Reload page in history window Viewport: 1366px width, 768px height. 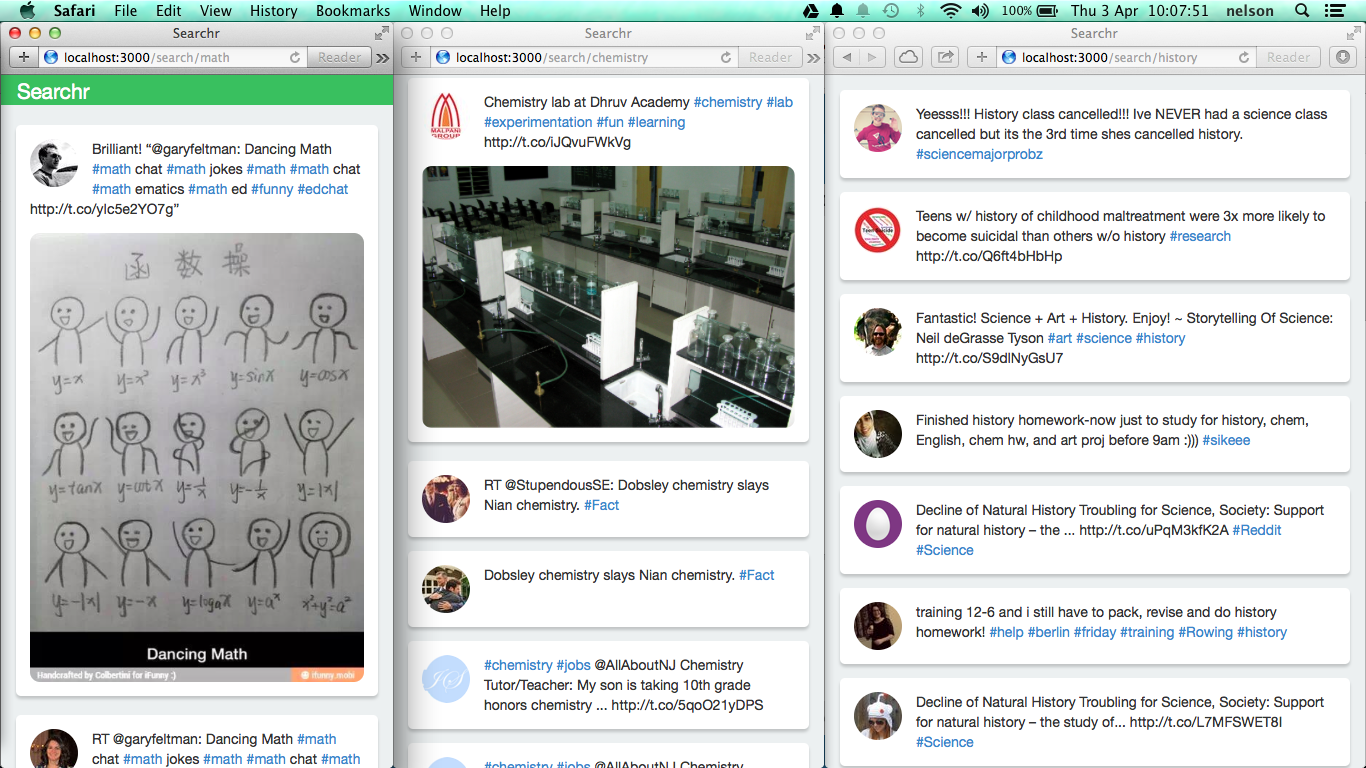coord(1243,57)
